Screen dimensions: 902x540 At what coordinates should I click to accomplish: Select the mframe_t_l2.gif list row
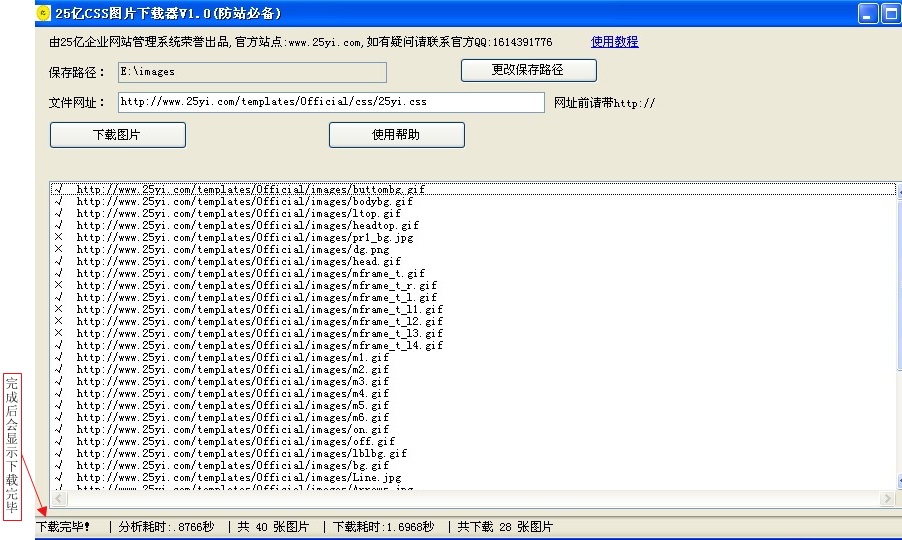(473, 321)
